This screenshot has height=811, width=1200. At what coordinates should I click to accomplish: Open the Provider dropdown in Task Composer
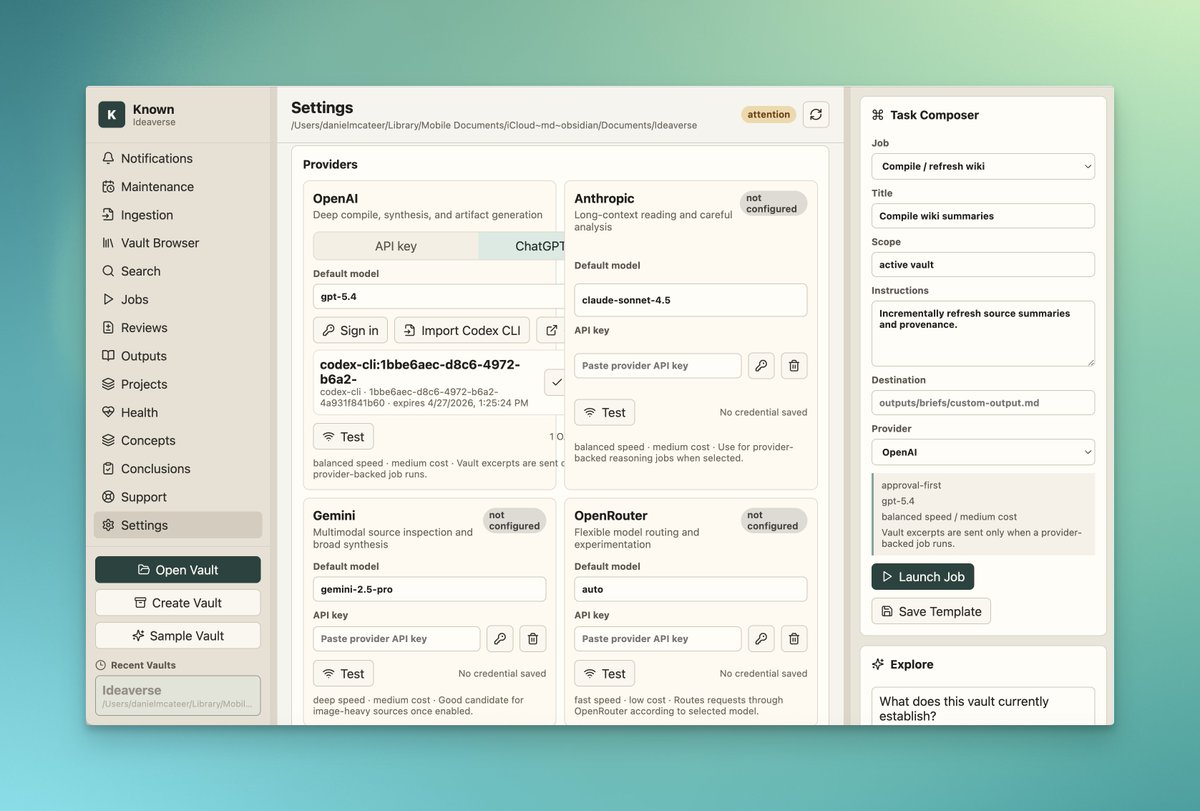click(x=983, y=452)
